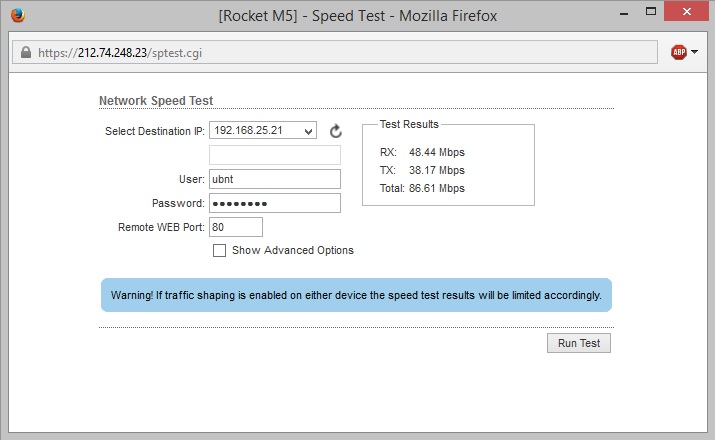Click the padlock icon in address bar

[x=26, y=52]
